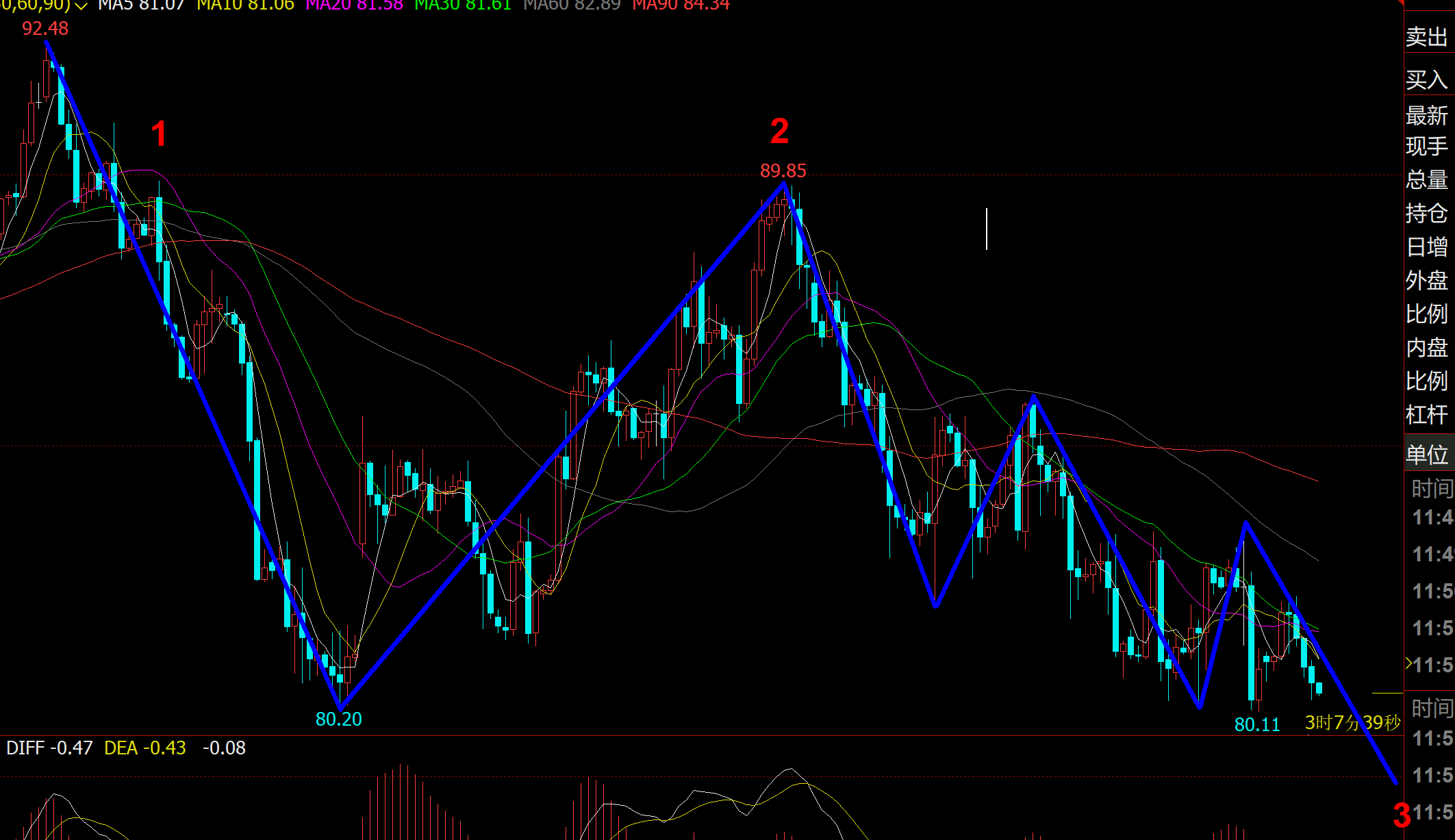The image size is (1455, 840).
Task: Click the upper 时间 column header
Action: coord(1432,488)
